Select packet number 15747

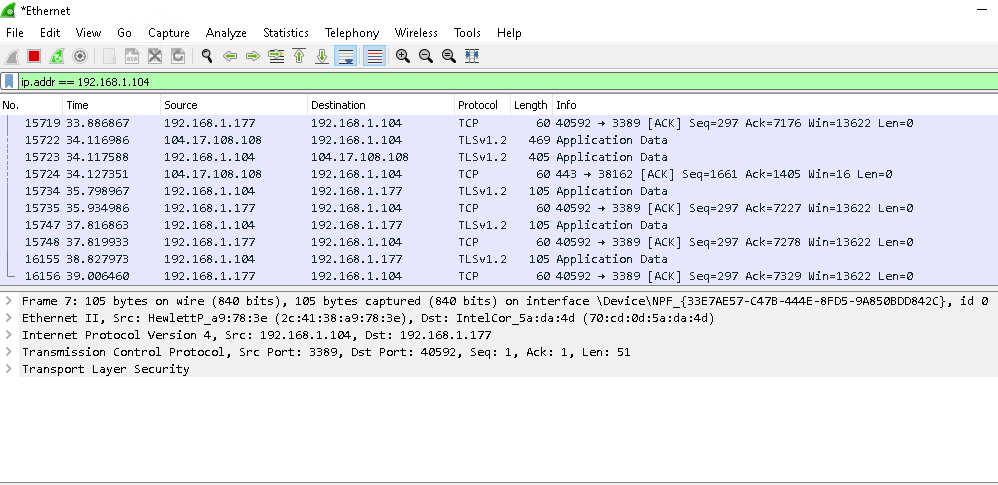click(x=499, y=225)
